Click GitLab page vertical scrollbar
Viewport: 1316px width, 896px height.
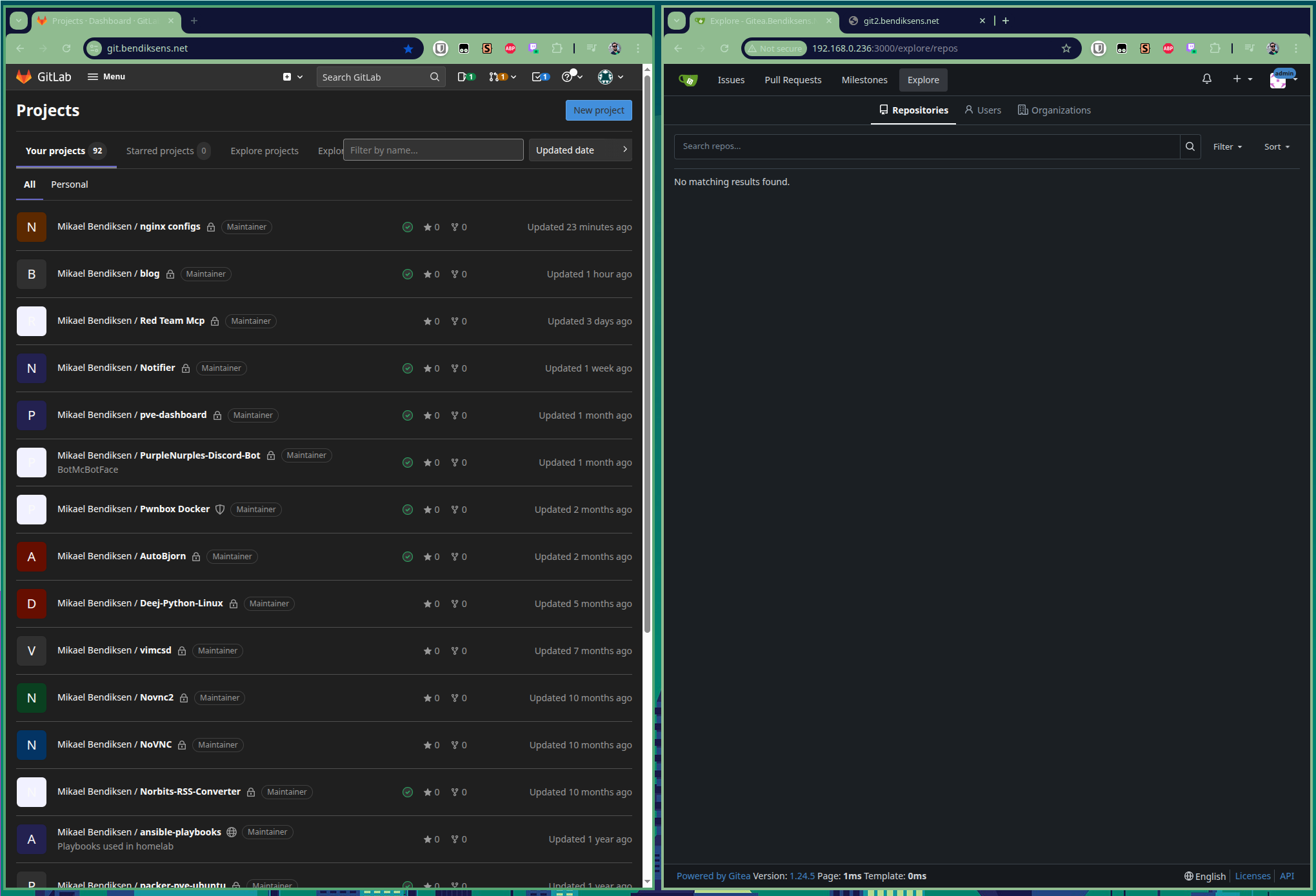647,355
